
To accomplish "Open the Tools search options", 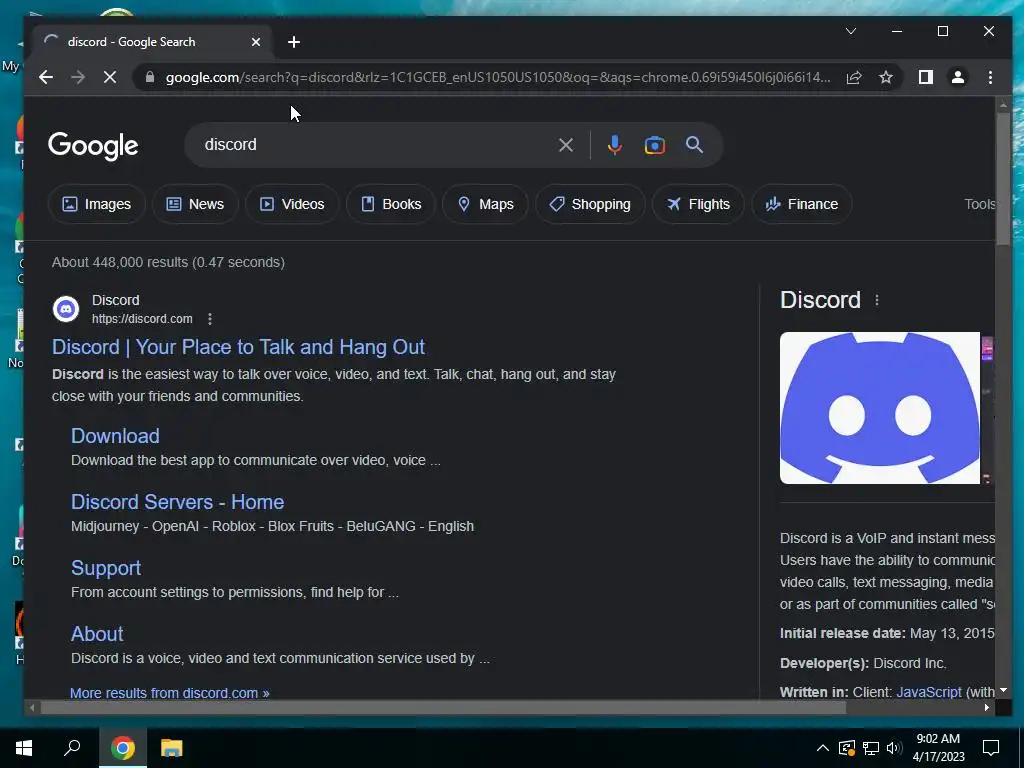I will click(980, 204).
